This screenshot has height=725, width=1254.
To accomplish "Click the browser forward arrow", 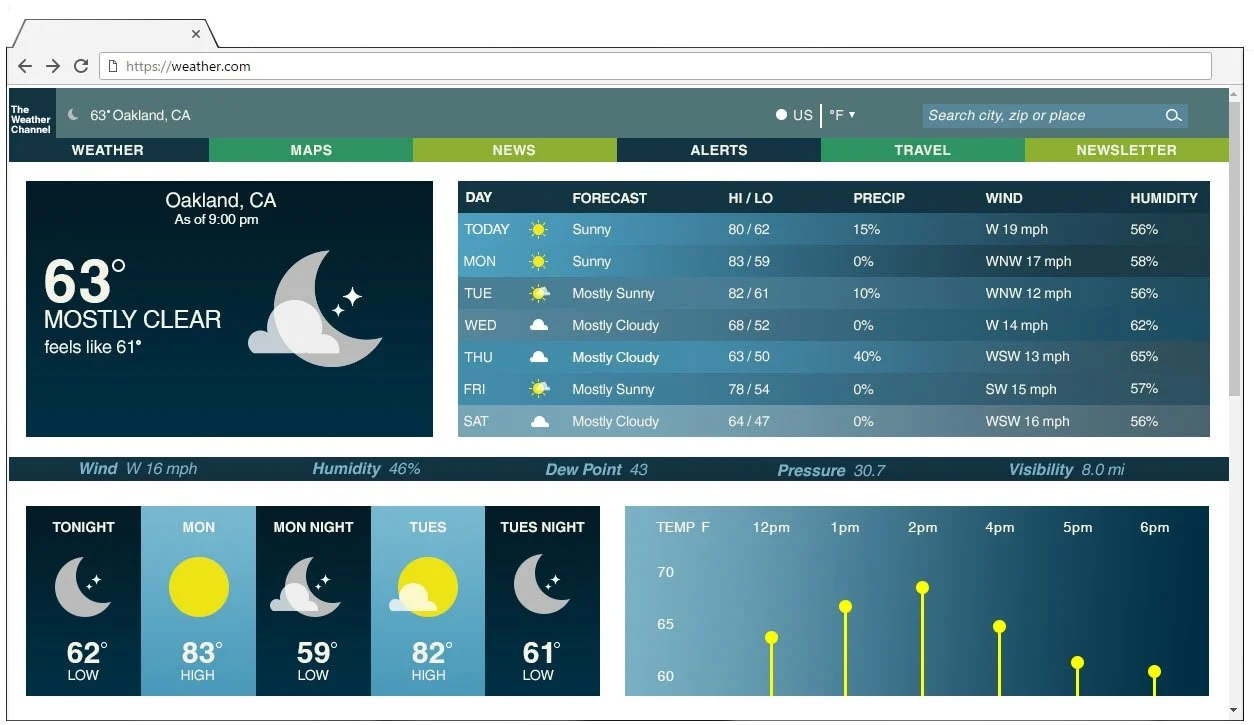I will [53, 67].
